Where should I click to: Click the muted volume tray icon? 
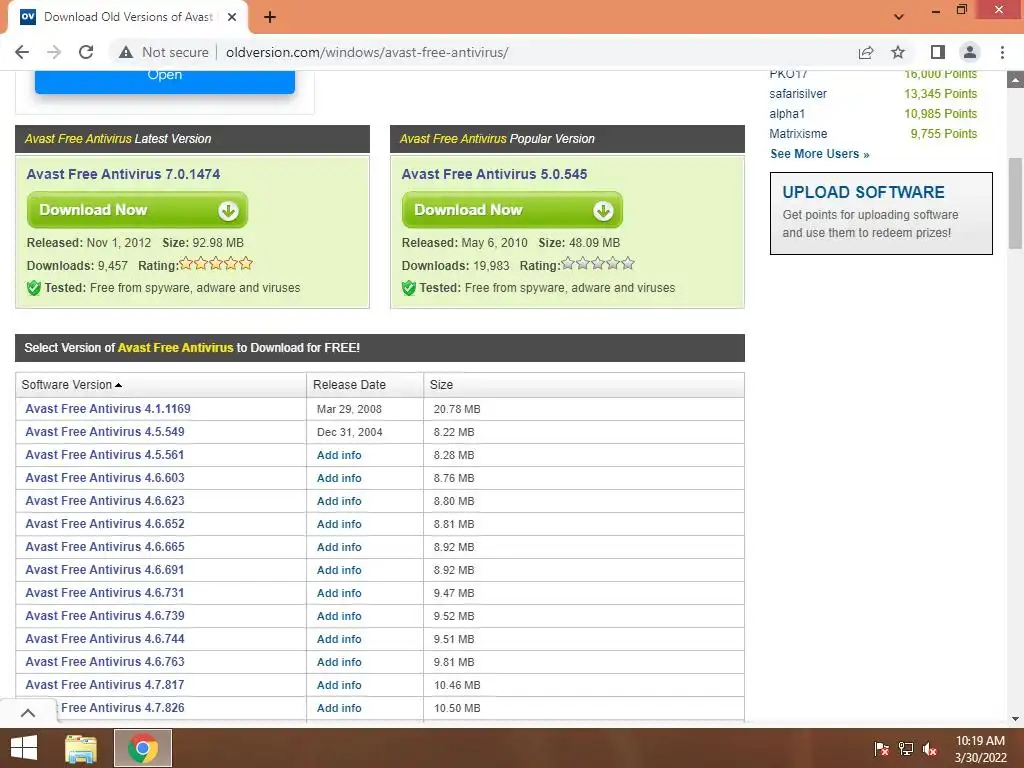929,749
